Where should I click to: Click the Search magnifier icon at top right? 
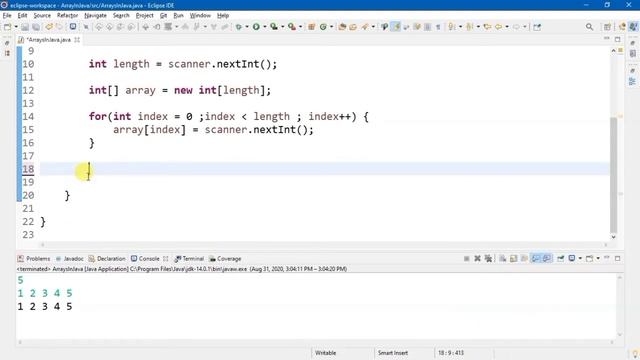point(589,27)
